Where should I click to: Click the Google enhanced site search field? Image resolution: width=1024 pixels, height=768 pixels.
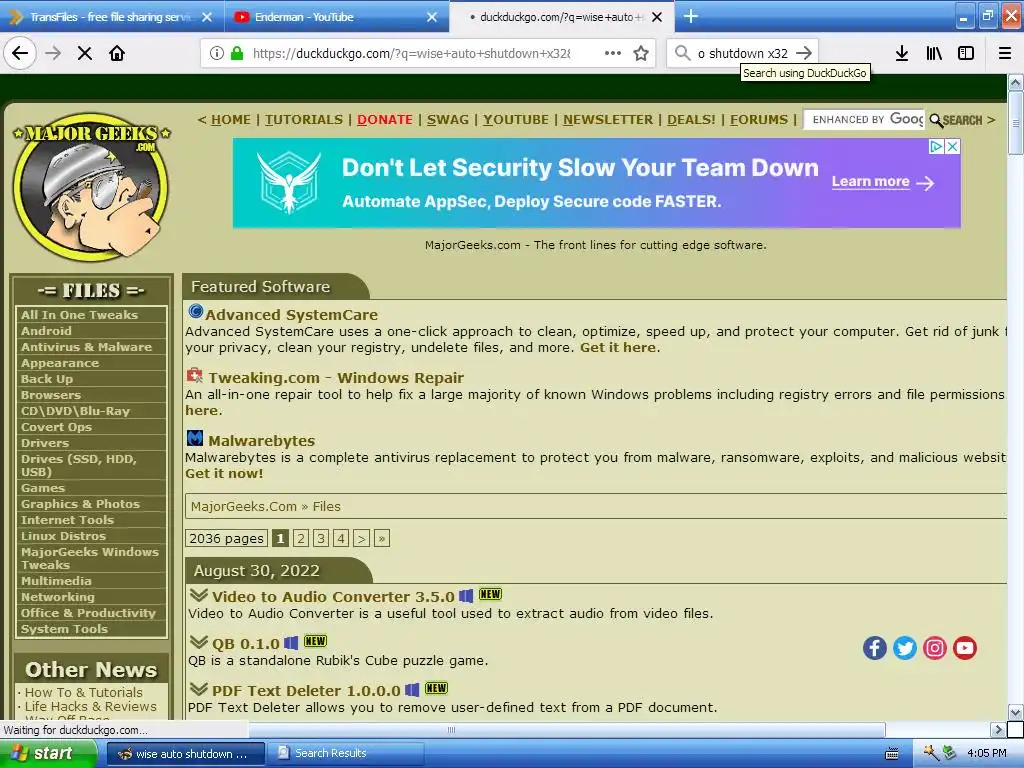(864, 120)
